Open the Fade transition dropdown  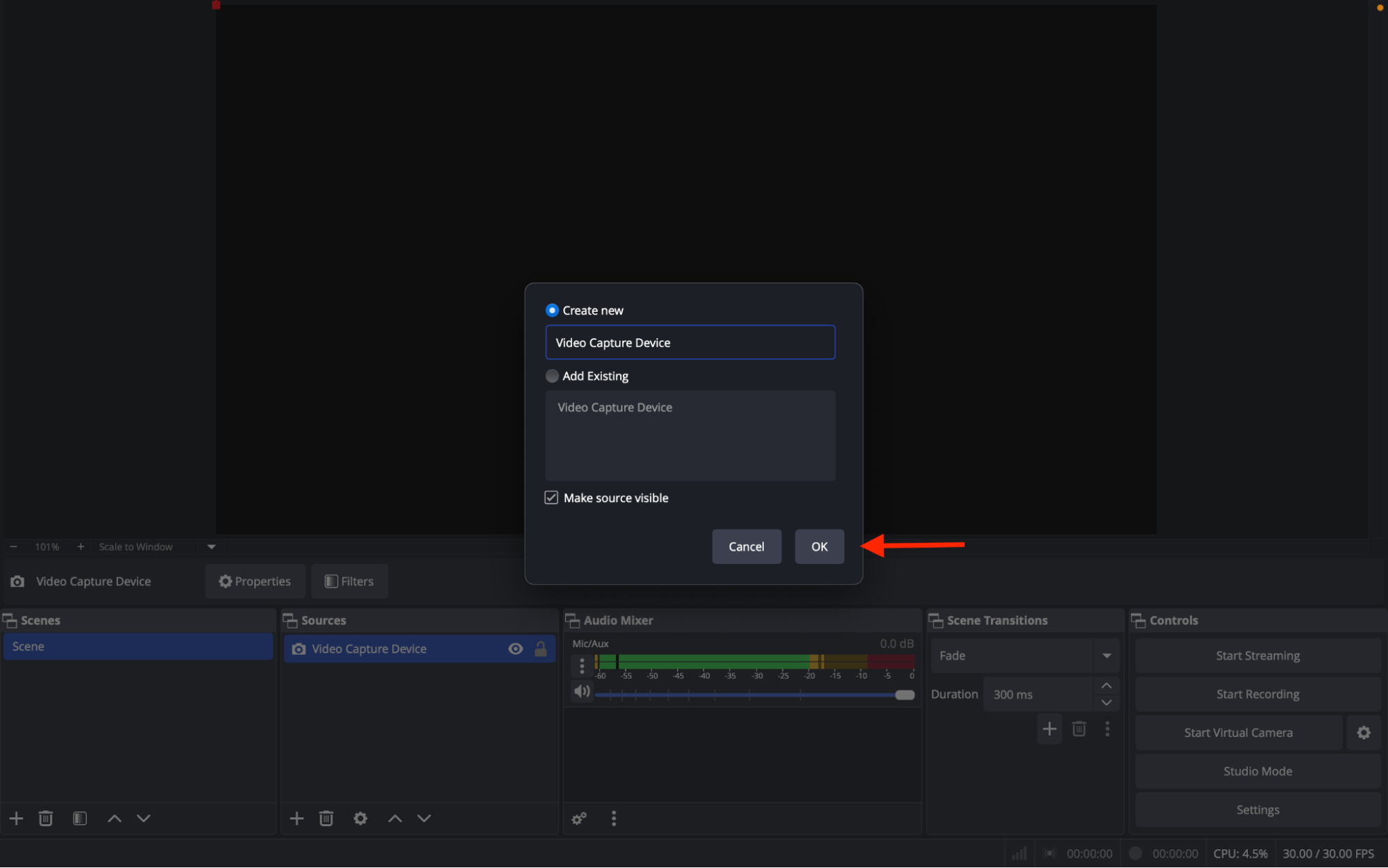pos(1107,655)
